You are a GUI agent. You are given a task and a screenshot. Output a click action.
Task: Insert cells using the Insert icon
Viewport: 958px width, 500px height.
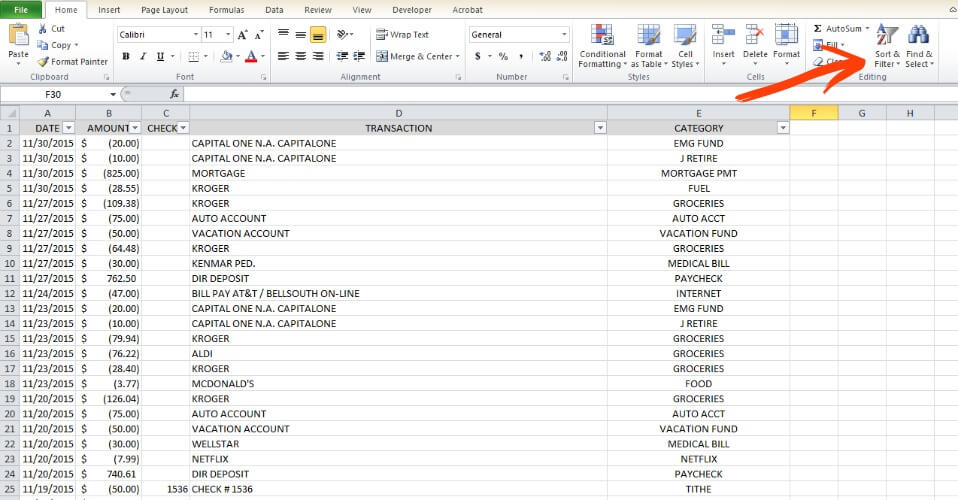(723, 35)
